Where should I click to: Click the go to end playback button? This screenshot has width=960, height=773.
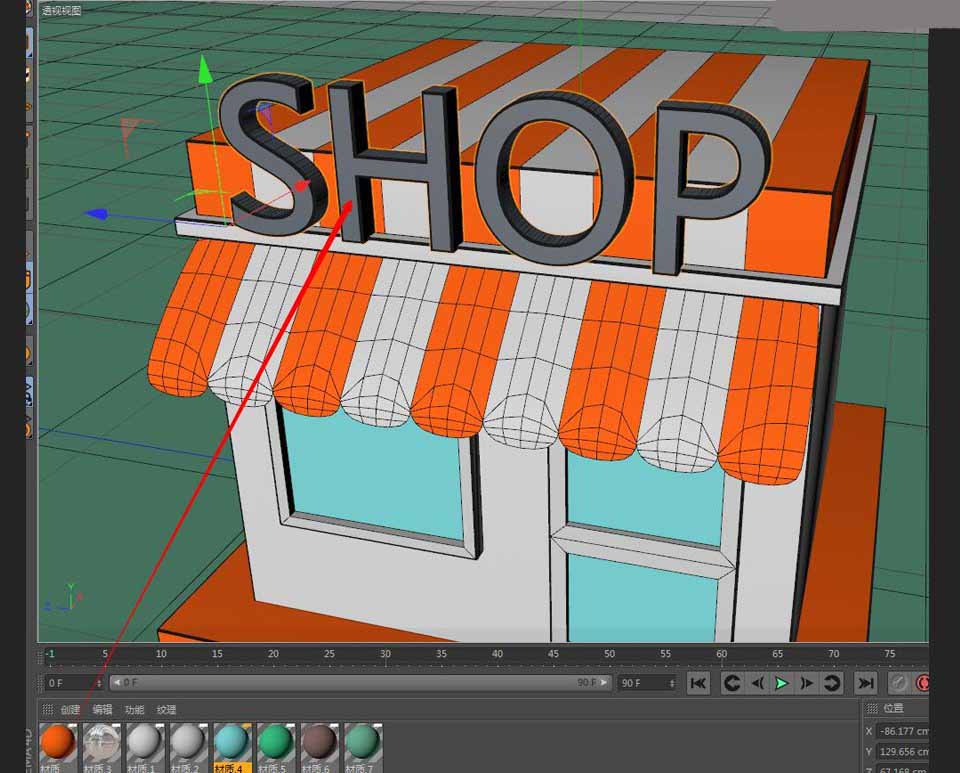coord(866,683)
